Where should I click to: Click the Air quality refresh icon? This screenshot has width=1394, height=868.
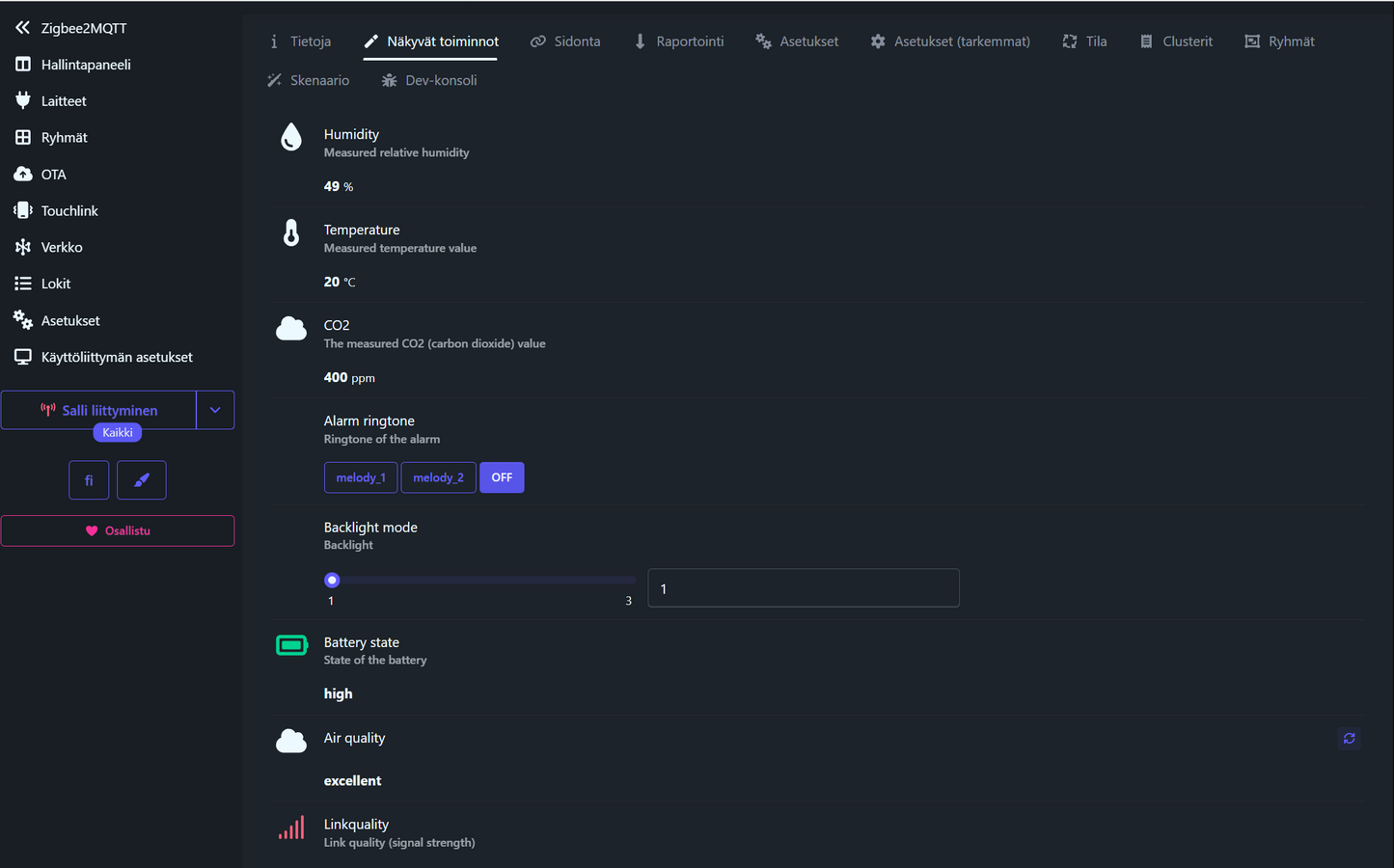1349,739
